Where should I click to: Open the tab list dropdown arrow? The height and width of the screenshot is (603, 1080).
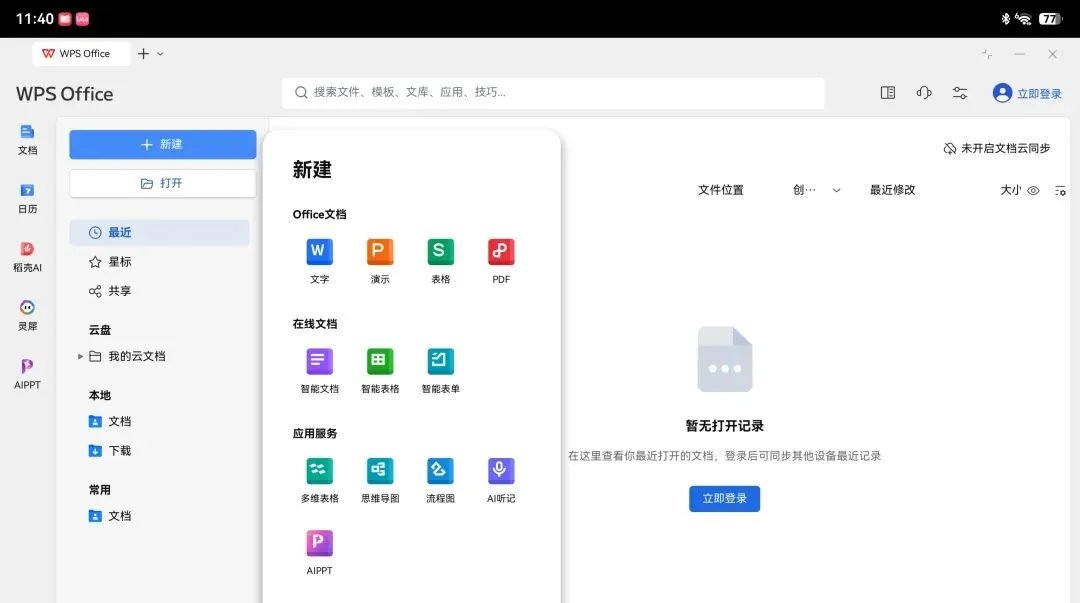click(160, 53)
